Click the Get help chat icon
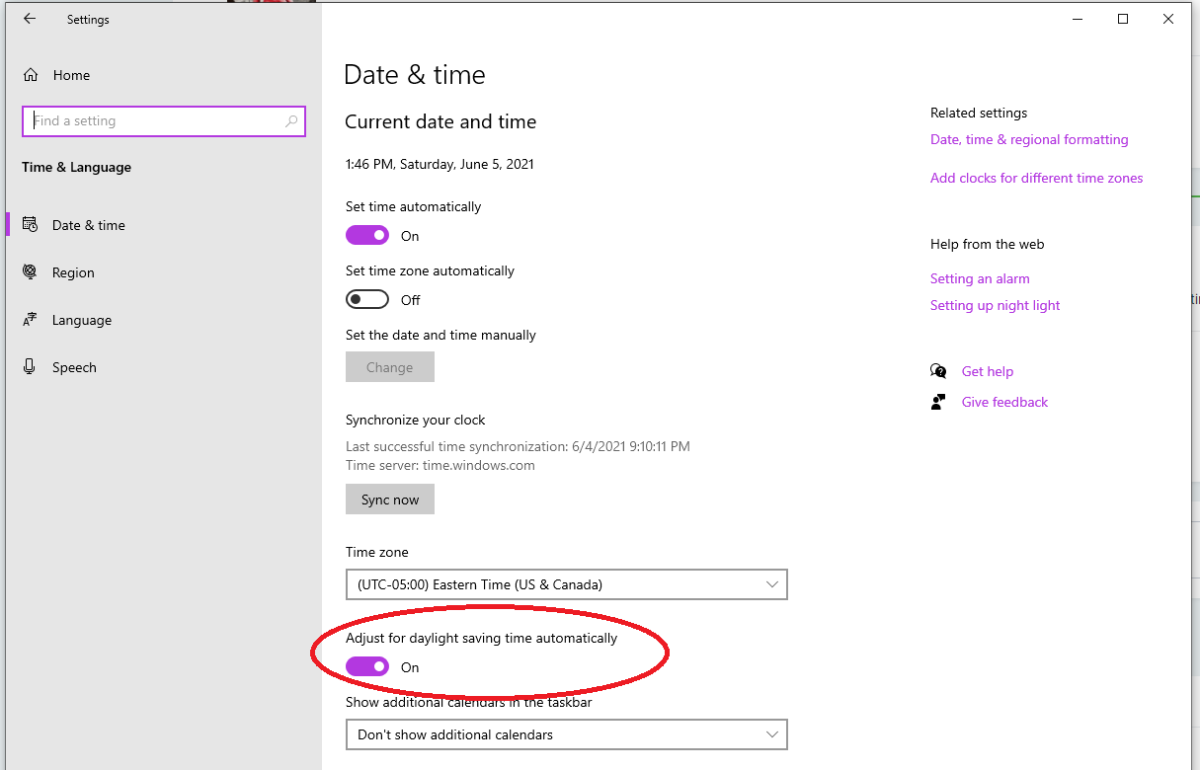The image size is (1200, 770). click(x=938, y=371)
